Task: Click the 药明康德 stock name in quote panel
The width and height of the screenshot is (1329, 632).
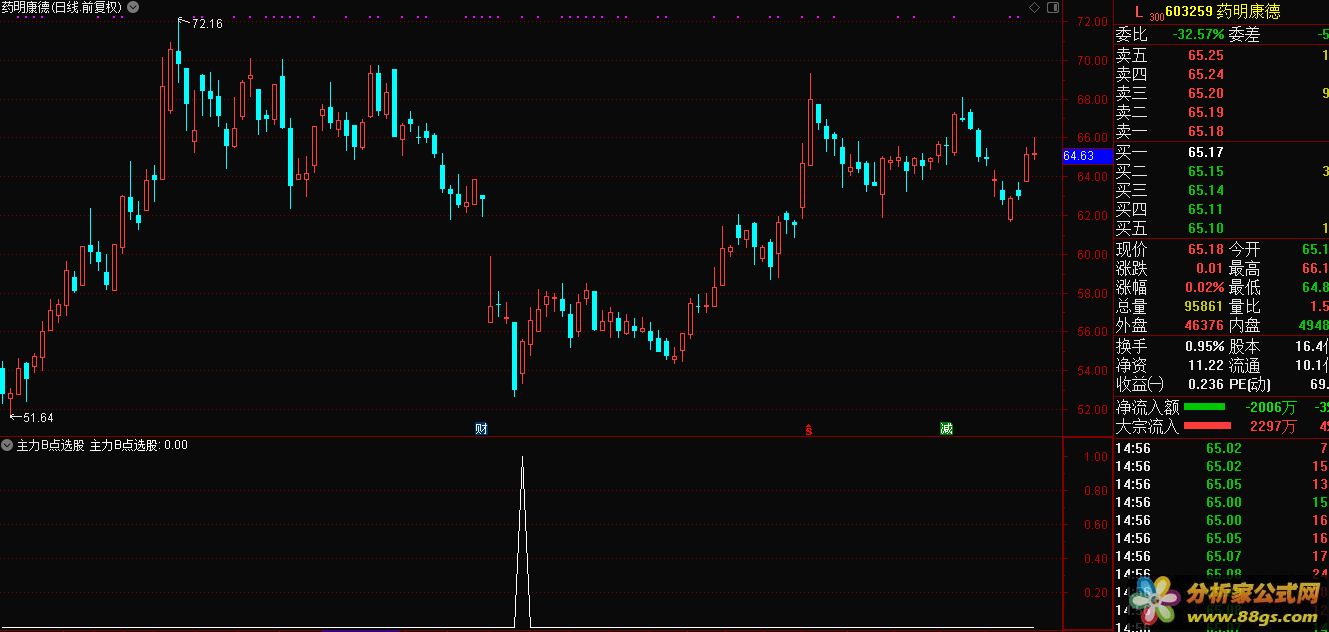Action: click(1248, 12)
